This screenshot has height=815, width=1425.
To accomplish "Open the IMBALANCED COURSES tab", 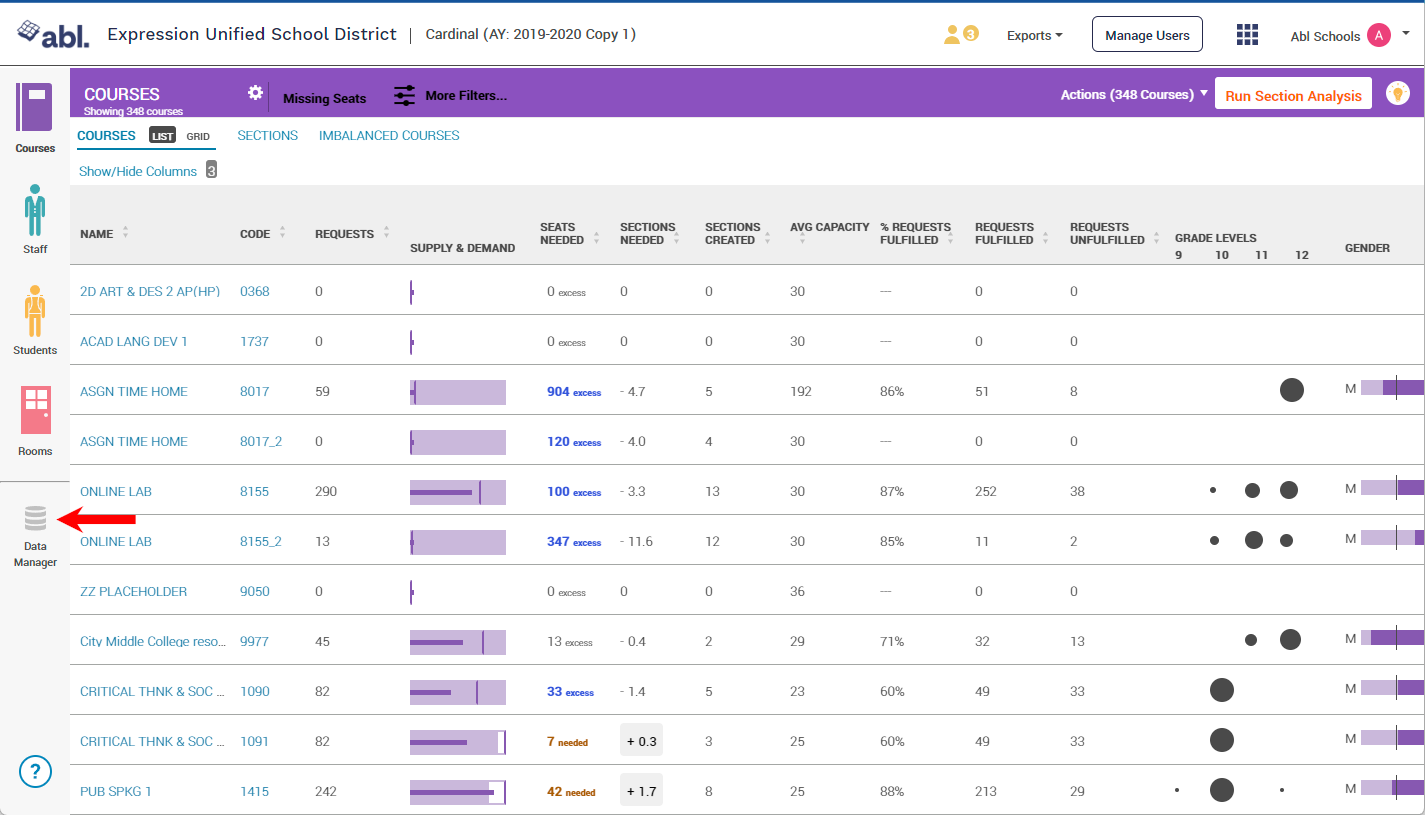I will [x=389, y=135].
